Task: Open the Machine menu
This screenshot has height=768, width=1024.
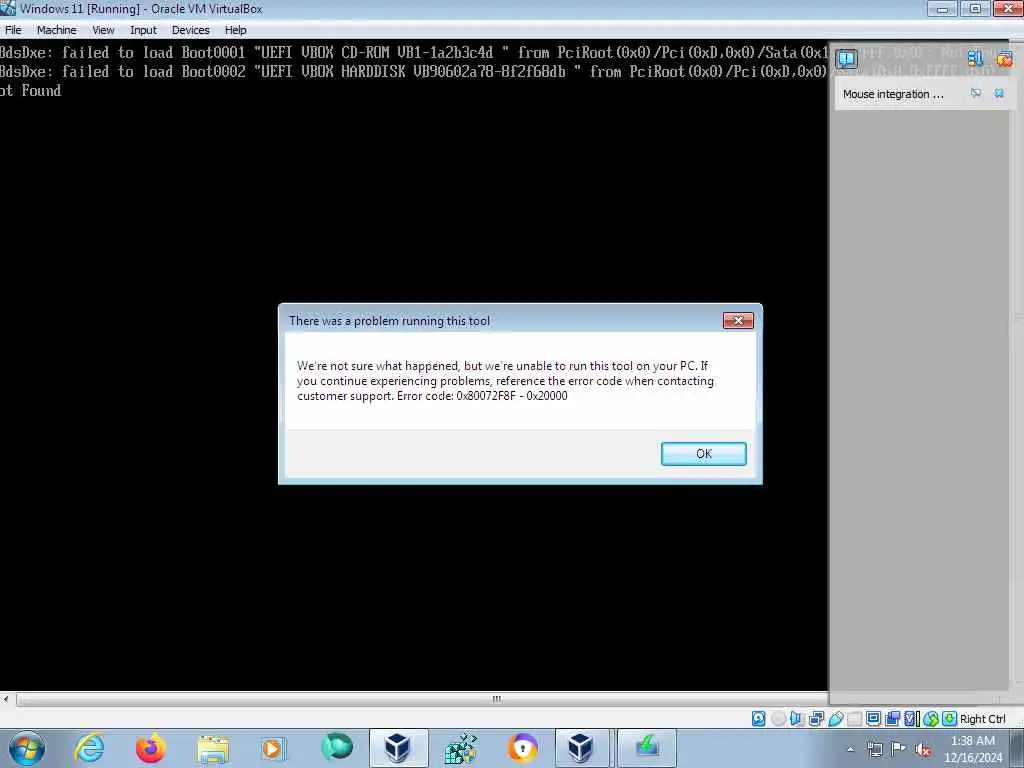Action: coord(56,30)
